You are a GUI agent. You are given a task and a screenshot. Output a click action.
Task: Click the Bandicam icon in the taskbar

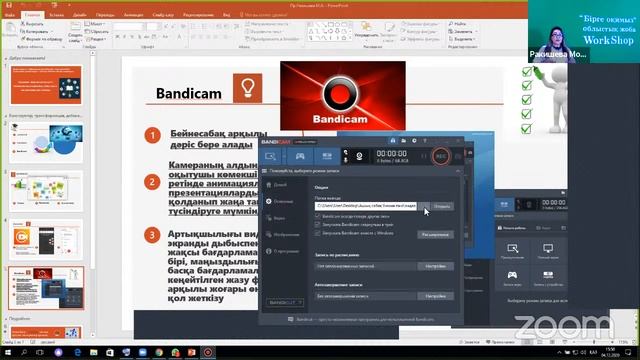coord(208,352)
